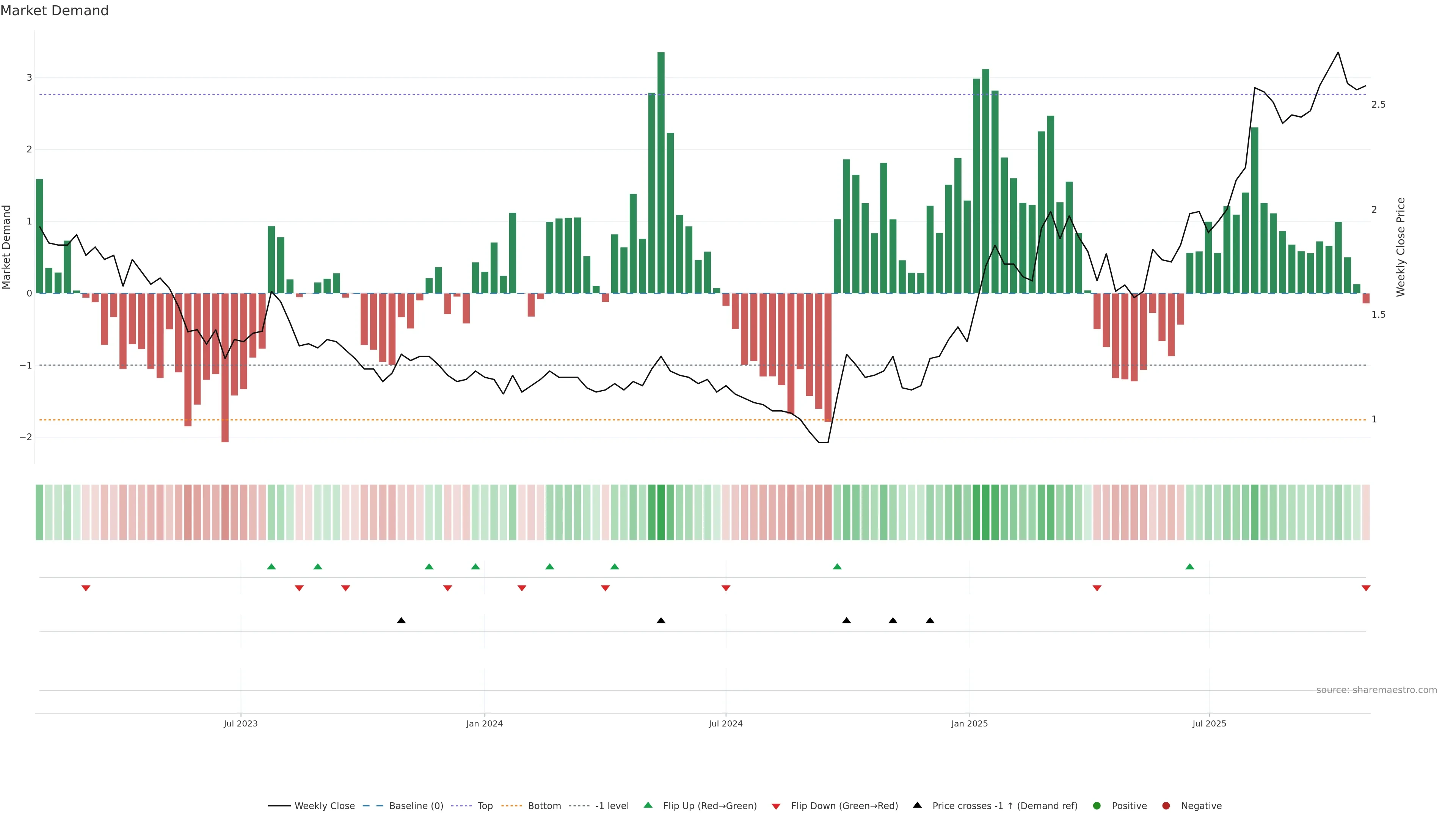Click first black price-cross triangle marker

point(401,621)
